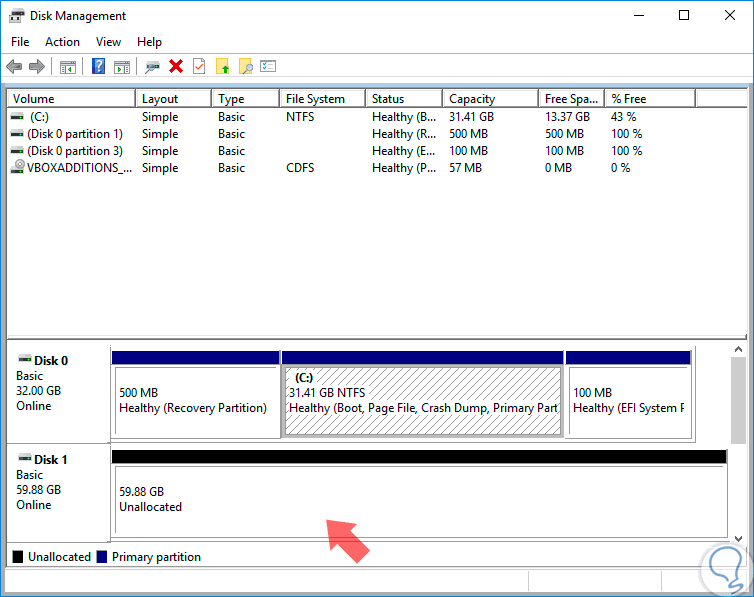
Task: Sort by the Capacity column header
Action: click(x=490, y=99)
